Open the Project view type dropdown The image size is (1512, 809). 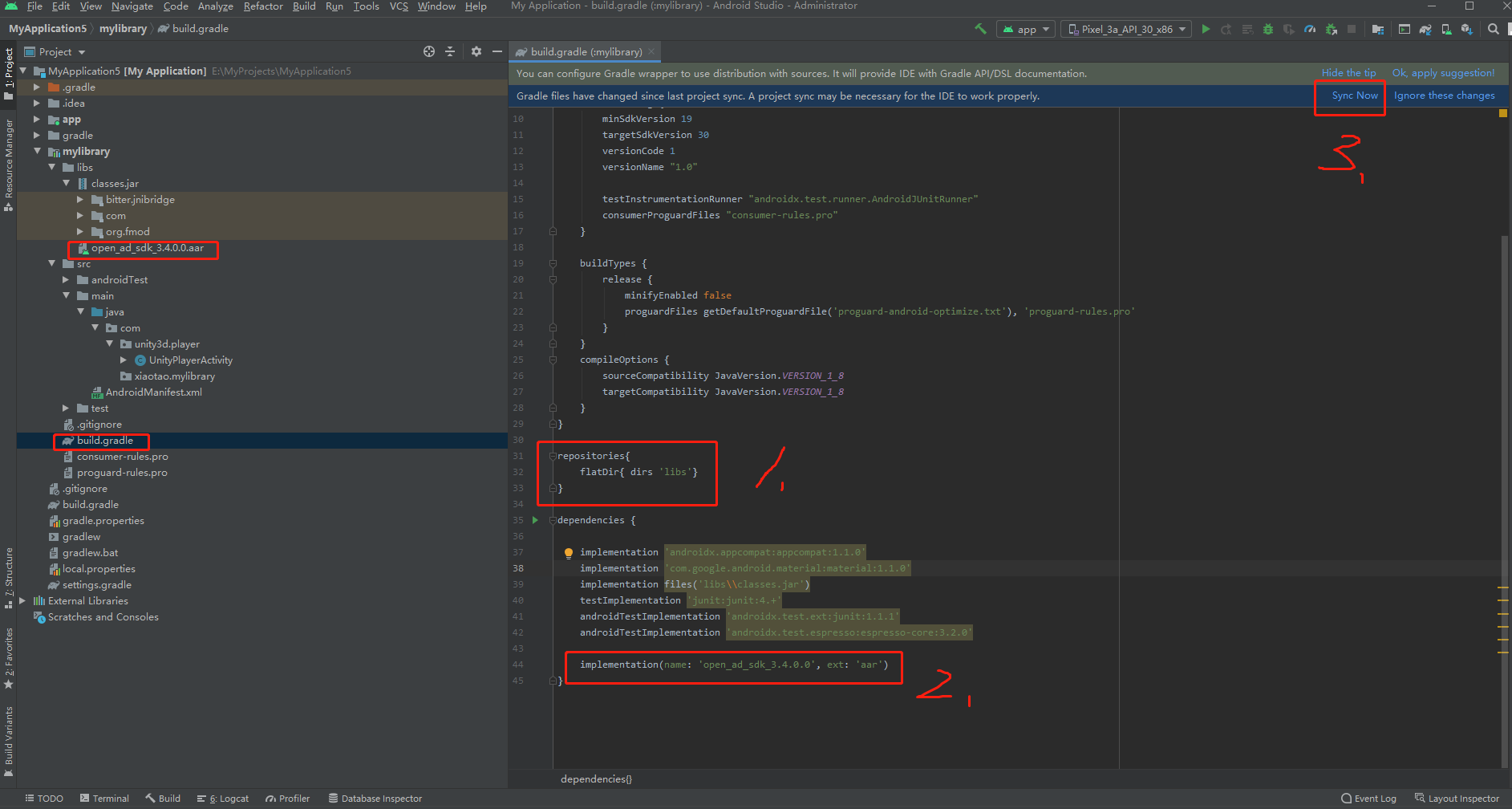[55, 51]
